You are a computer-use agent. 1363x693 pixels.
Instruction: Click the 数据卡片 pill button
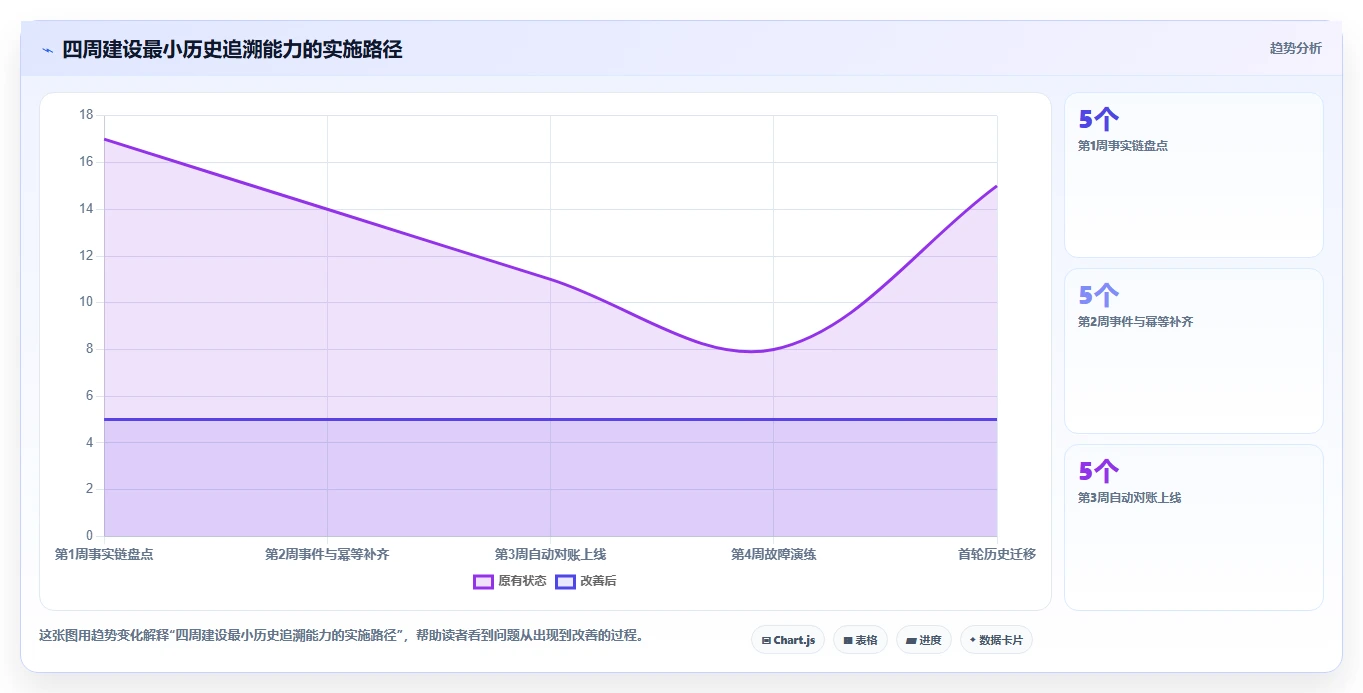tap(996, 640)
